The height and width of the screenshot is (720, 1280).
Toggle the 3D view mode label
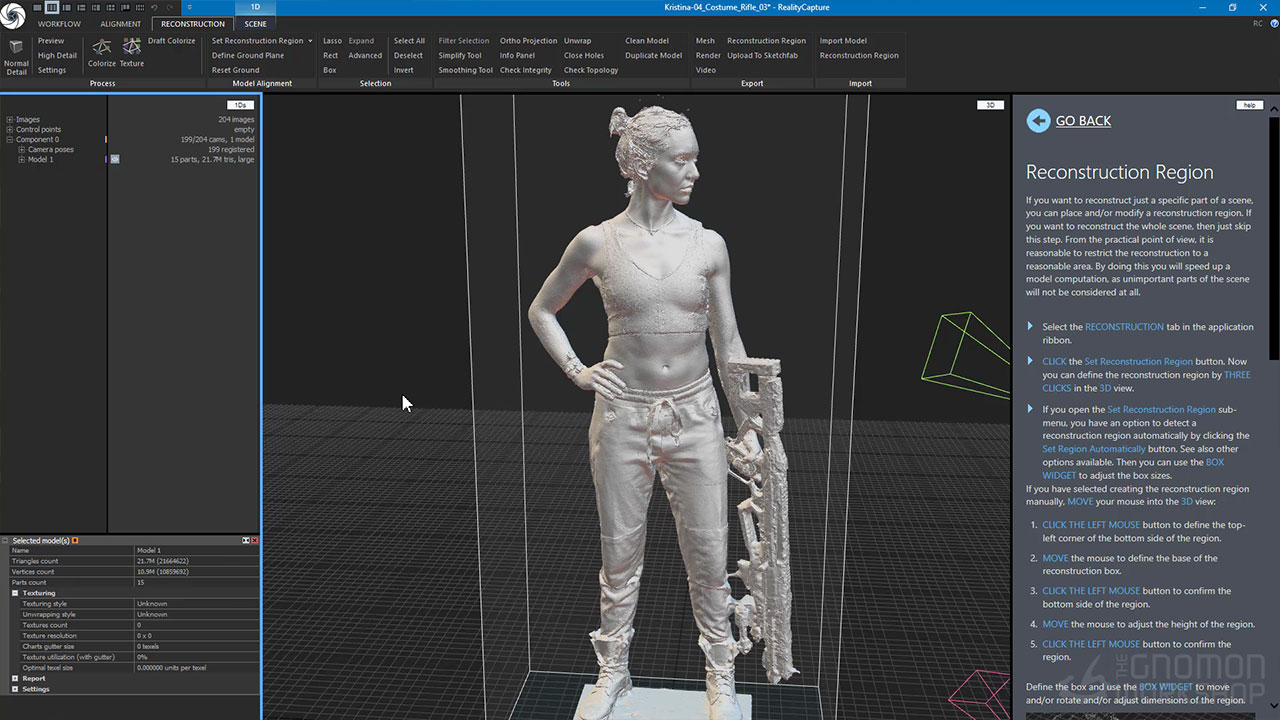989,105
